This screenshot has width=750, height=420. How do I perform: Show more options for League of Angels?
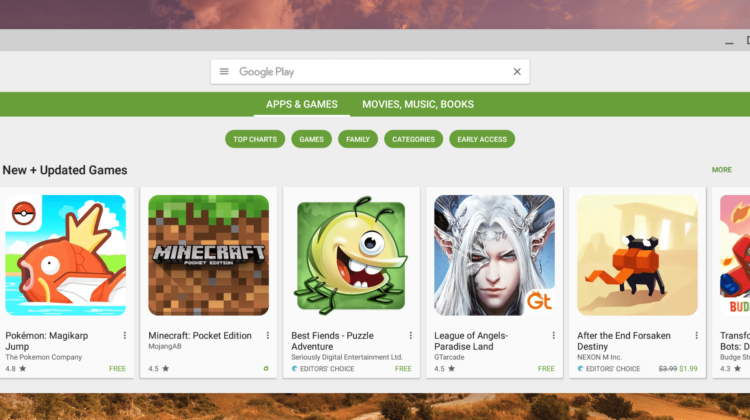(553, 336)
